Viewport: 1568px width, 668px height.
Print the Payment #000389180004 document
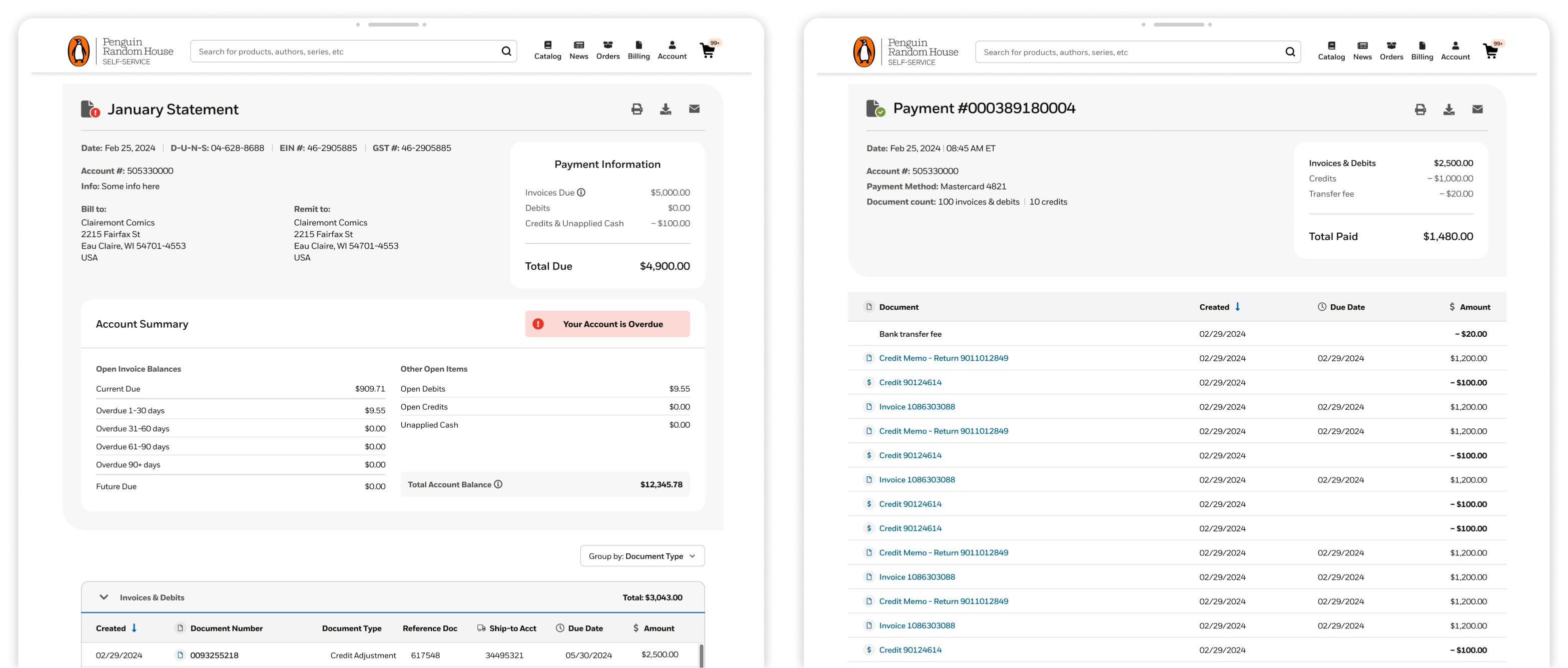[1420, 110]
